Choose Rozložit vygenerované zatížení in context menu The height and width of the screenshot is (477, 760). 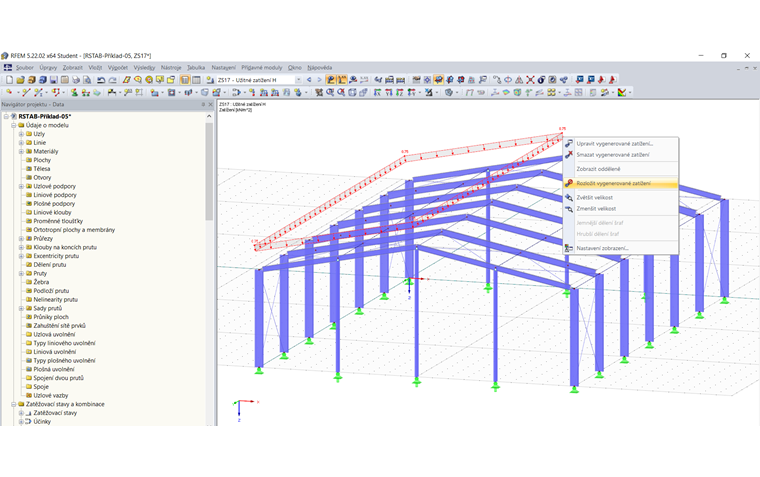click(x=620, y=183)
